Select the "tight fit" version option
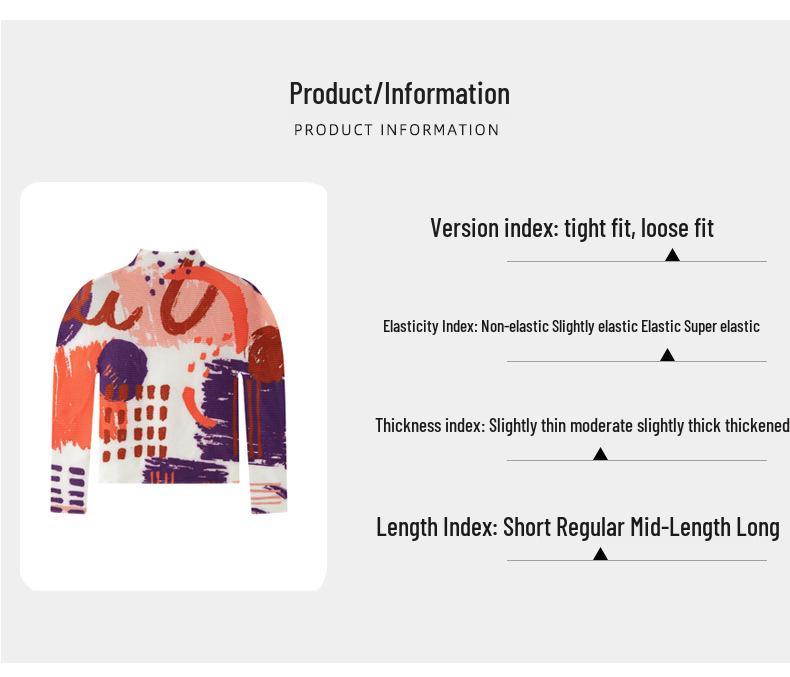 pyautogui.click(x=598, y=228)
